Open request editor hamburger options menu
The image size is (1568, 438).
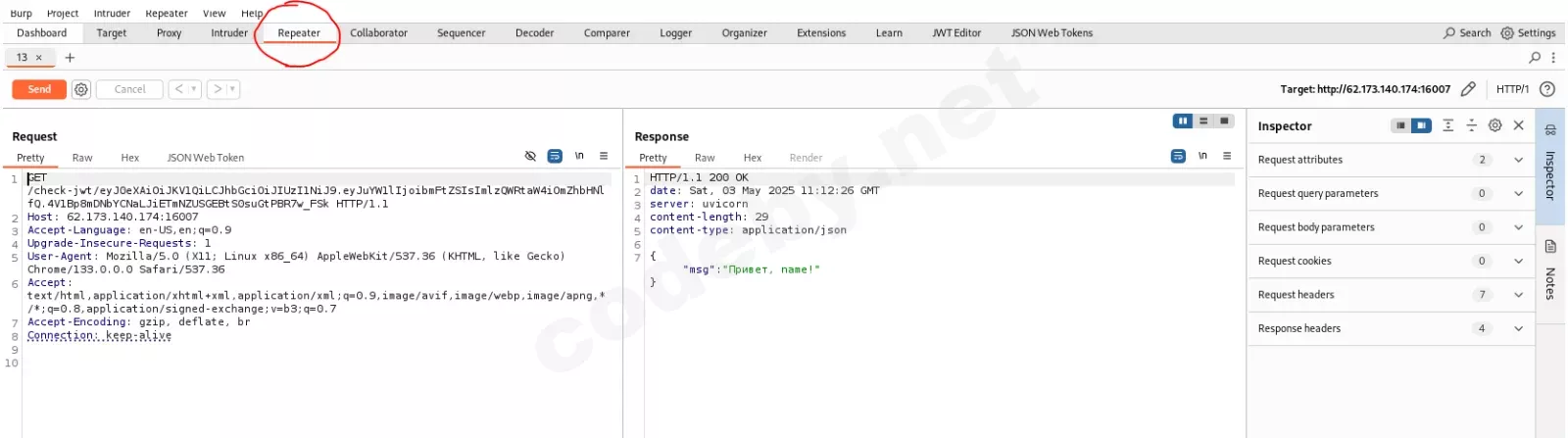(604, 156)
